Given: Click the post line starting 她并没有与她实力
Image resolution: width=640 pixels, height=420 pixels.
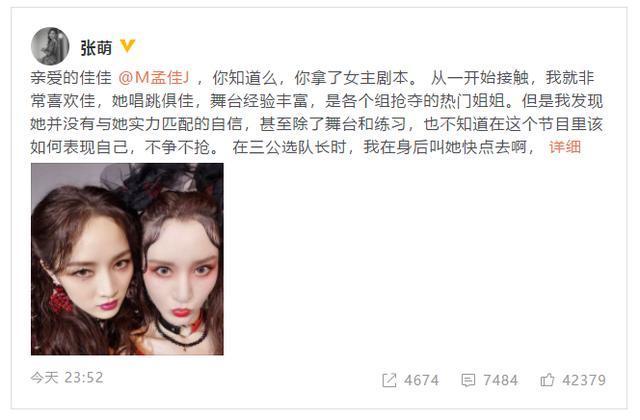Looking at the screenshot, I should point(317,124).
